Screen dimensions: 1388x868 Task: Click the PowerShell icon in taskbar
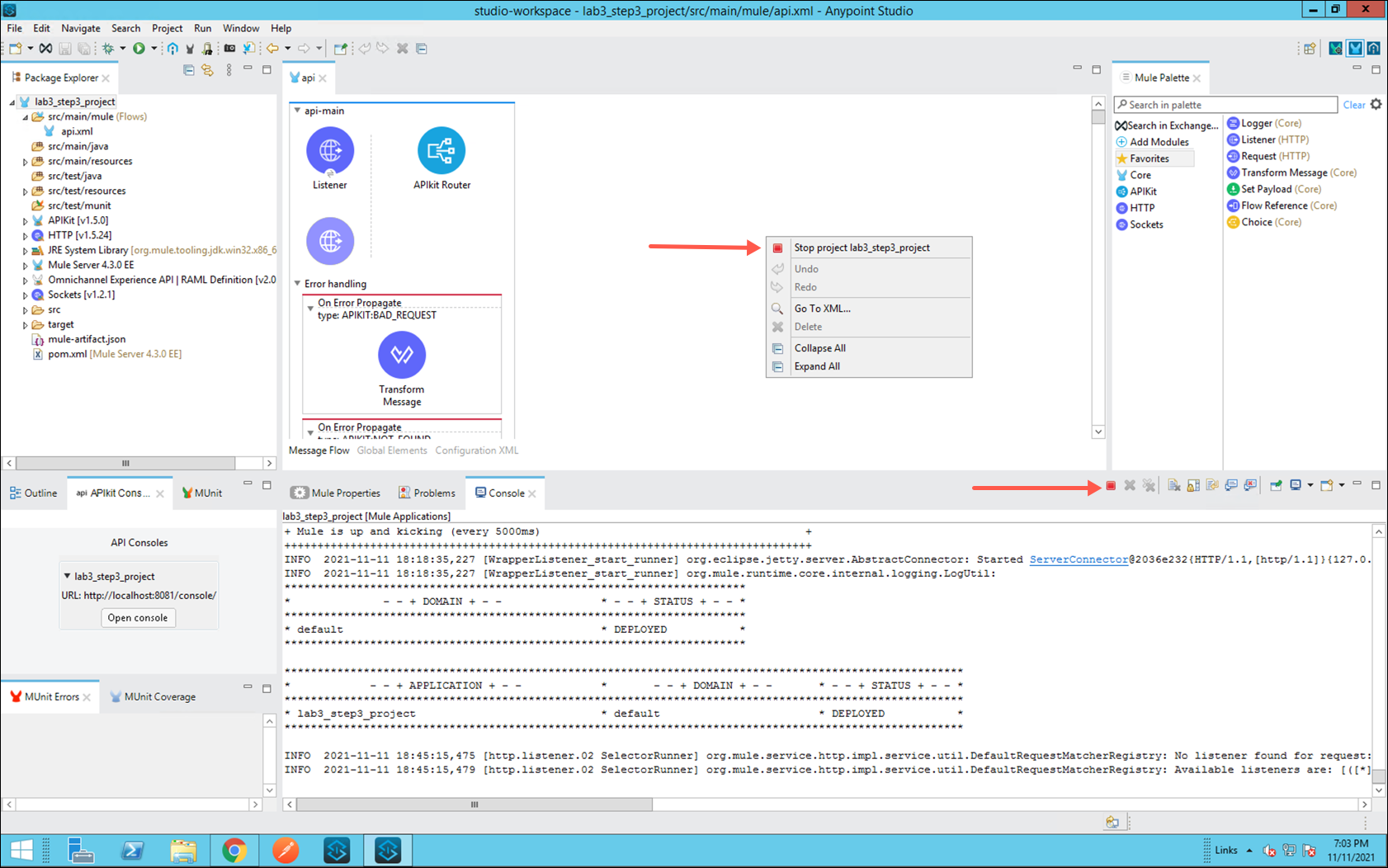point(132,850)
